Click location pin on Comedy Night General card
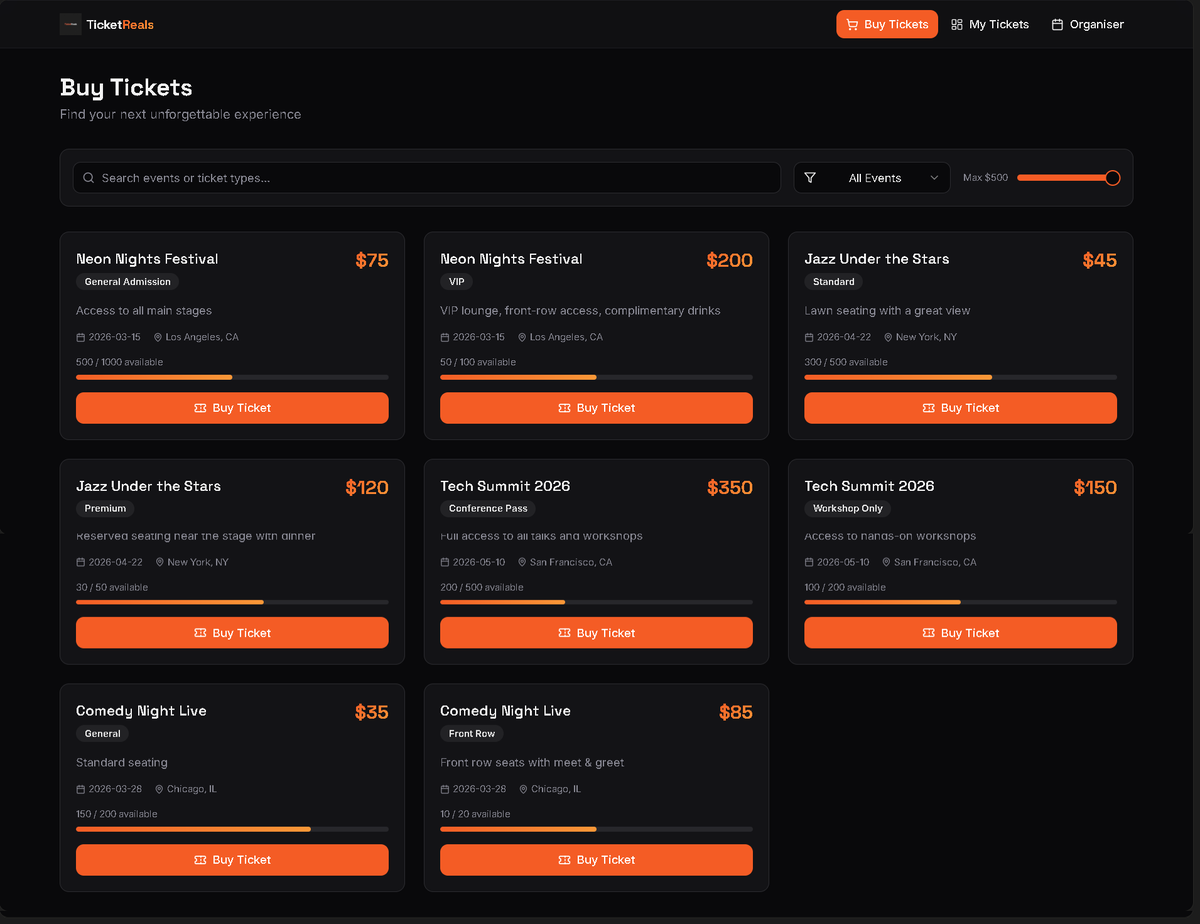This screenshot has width=1200, height=924. 160,789
